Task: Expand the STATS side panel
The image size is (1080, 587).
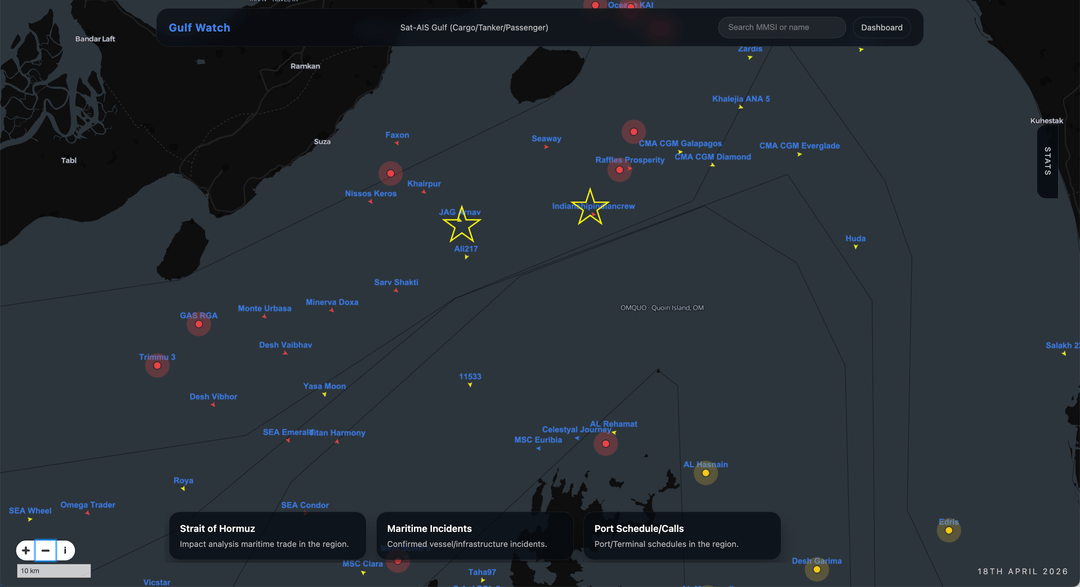Action: (1047, 162)
